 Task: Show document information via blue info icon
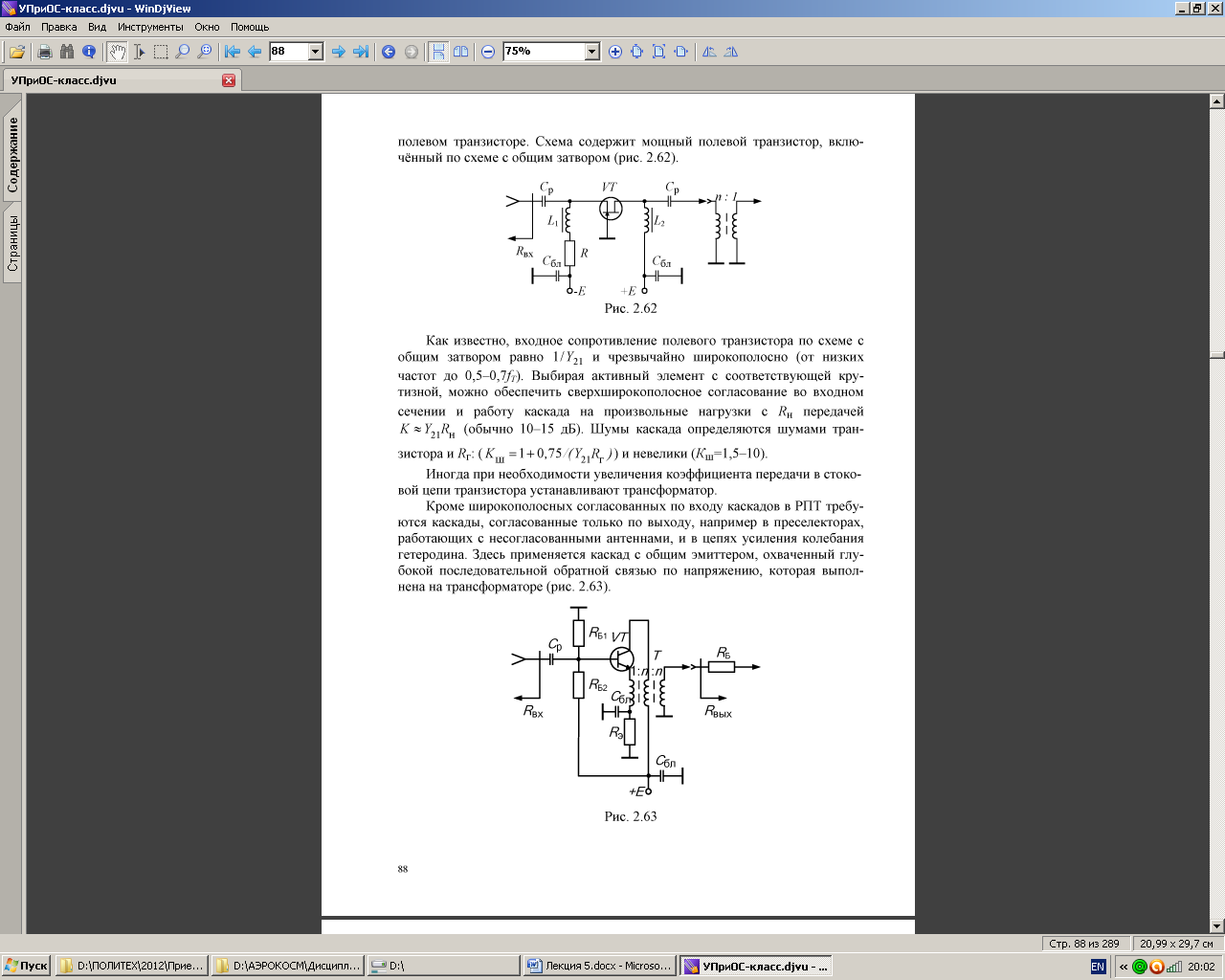[x=89, y=52]
